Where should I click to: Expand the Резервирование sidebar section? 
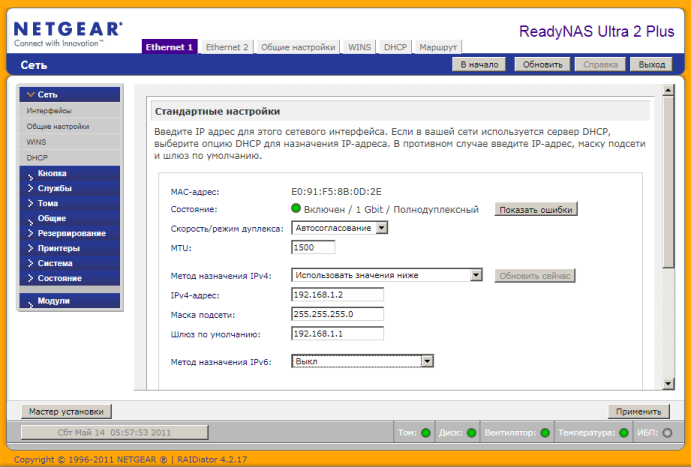70,234
